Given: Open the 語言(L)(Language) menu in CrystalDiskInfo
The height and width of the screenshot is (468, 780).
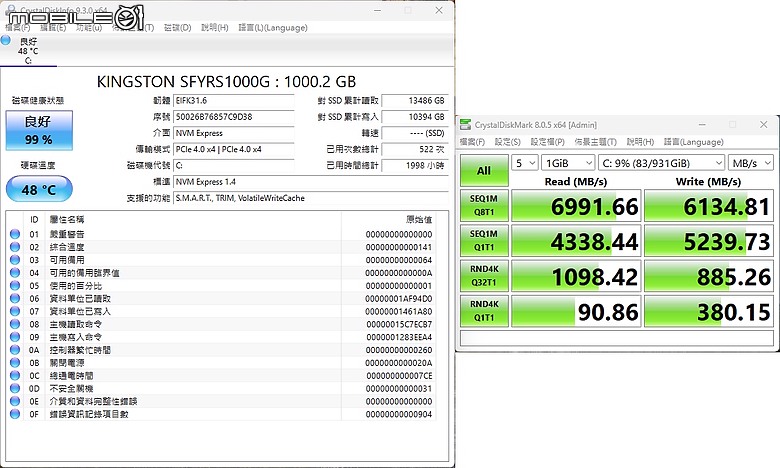Looking at the screenshot, I should point(273,27).
